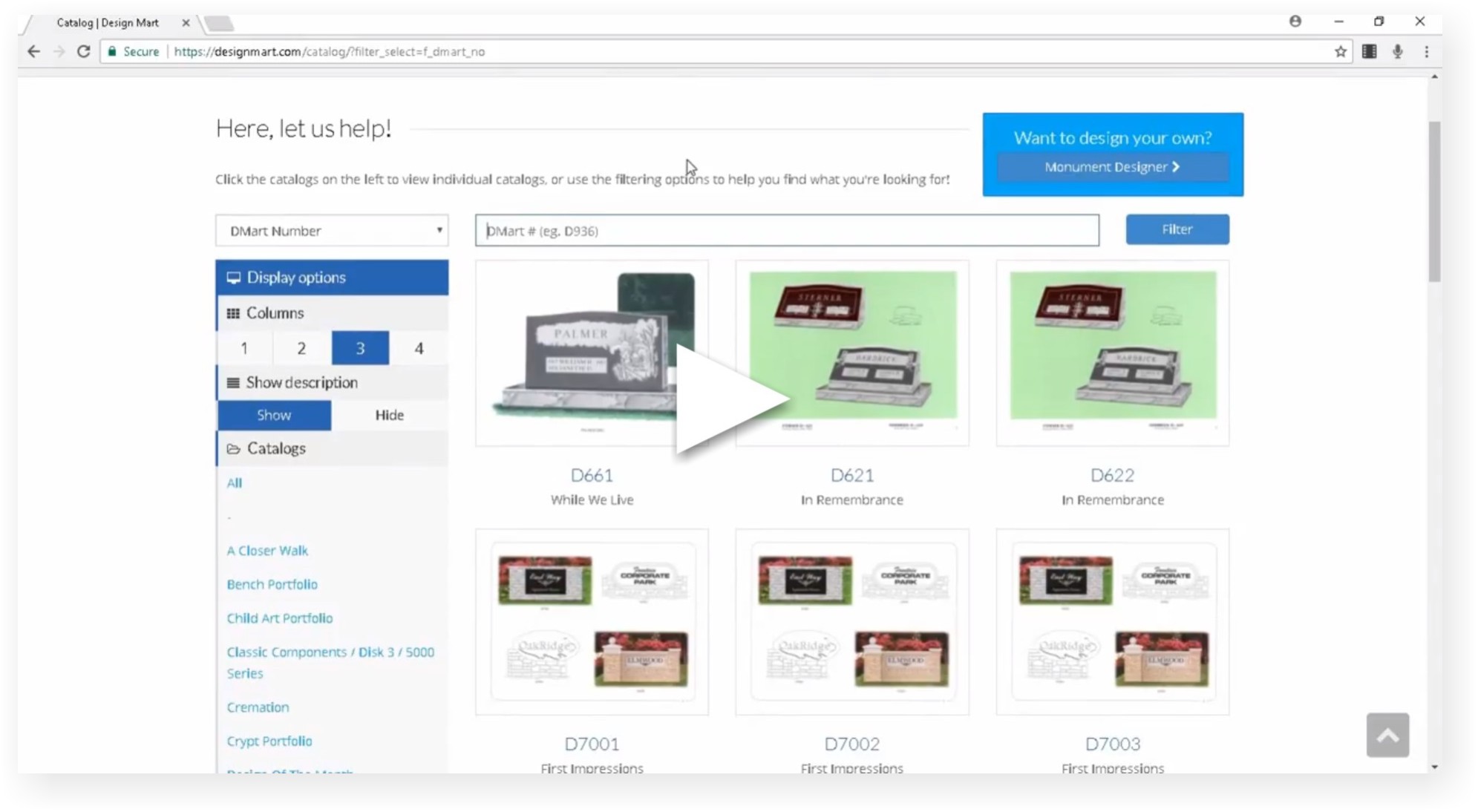1478x812 pixels.
Task: Reload the catalog page
Action: (83, 51)
